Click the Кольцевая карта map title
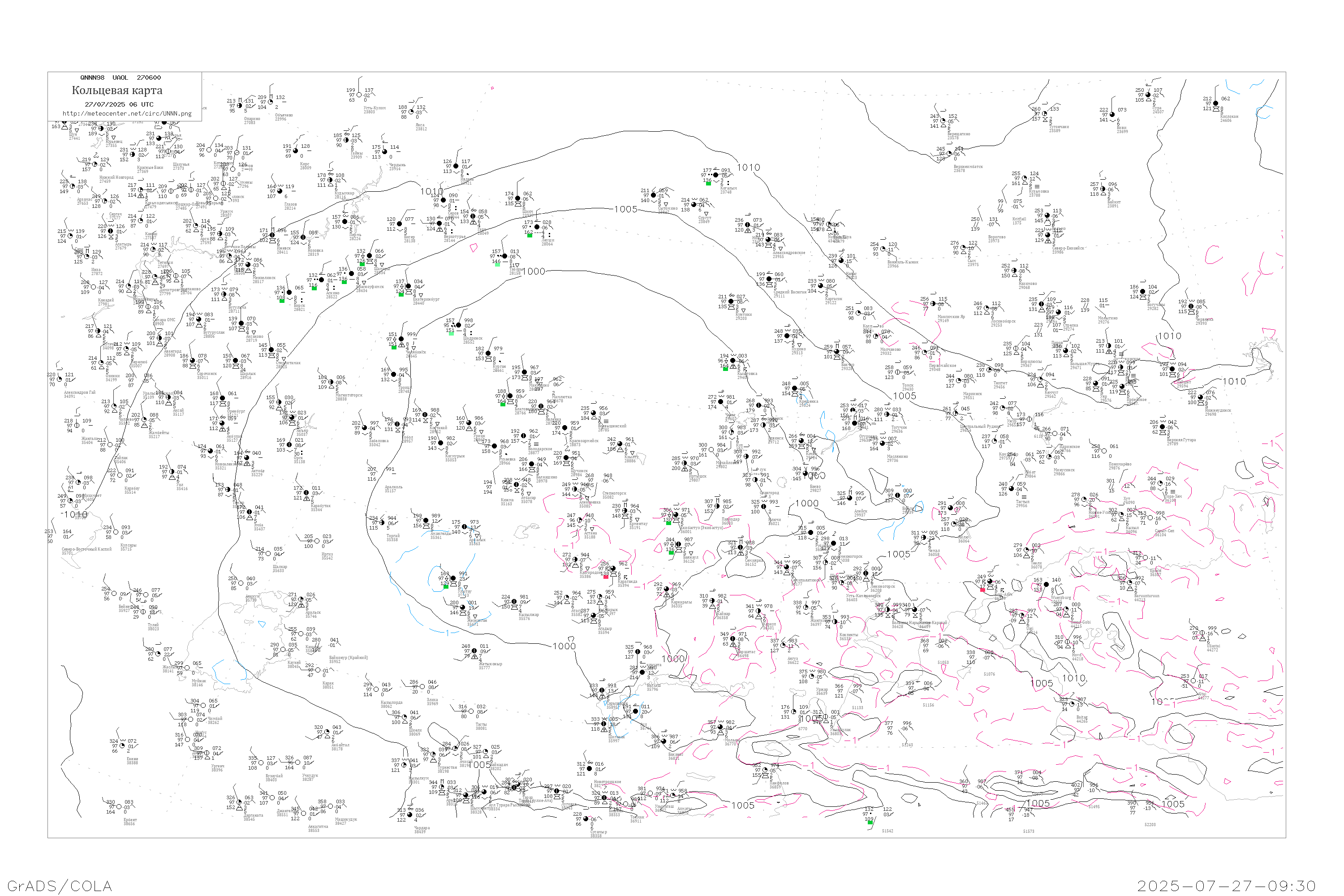This screenshot has height=896, width=1344. (117, 90)
